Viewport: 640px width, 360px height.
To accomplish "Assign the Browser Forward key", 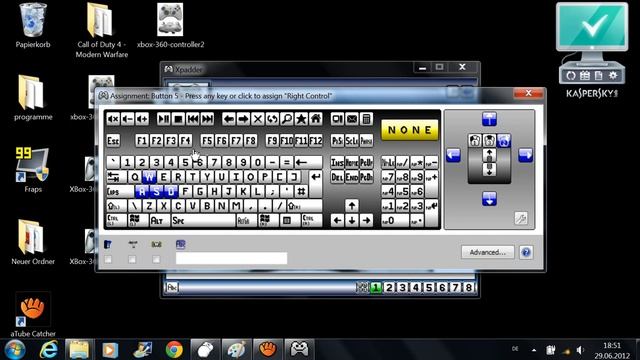I will click(x=243, y=119).
